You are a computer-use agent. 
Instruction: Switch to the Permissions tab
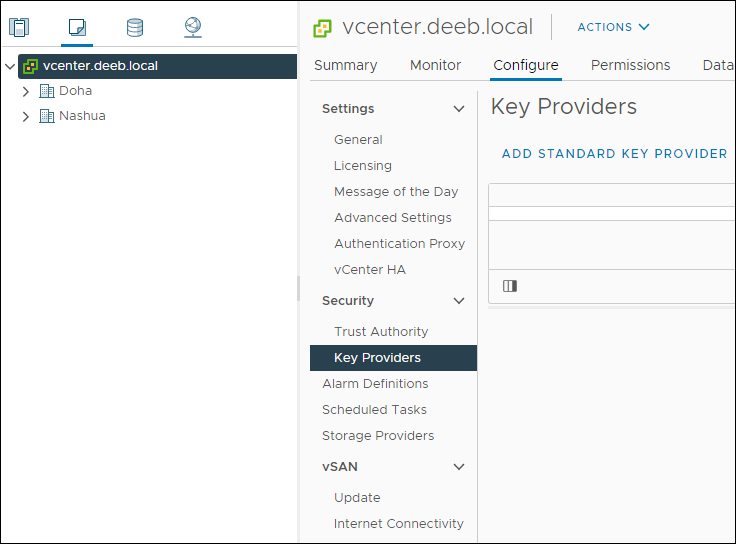tap(630, 65)
